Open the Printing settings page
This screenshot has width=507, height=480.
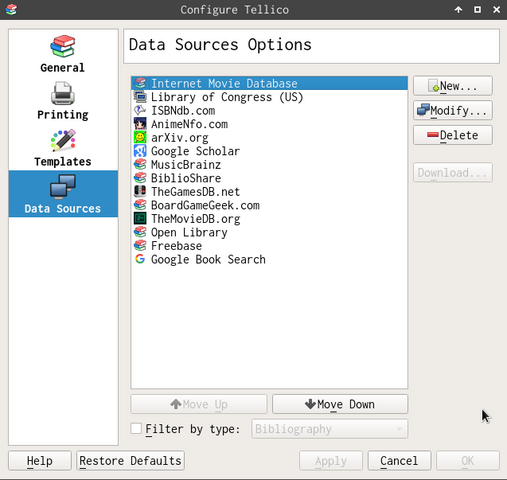point(63,101)
